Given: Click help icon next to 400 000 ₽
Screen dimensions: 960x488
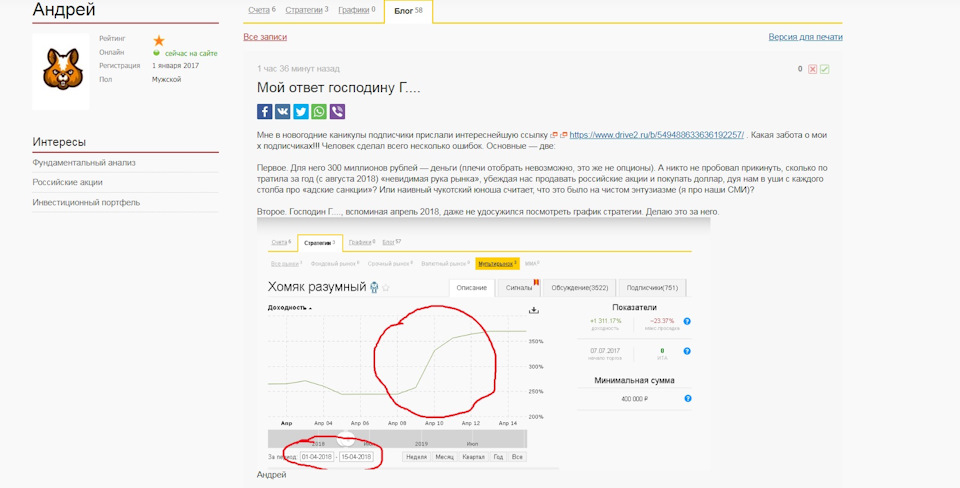Looking at the screenshot, I should pyautogui.click(x=687, y=398).
